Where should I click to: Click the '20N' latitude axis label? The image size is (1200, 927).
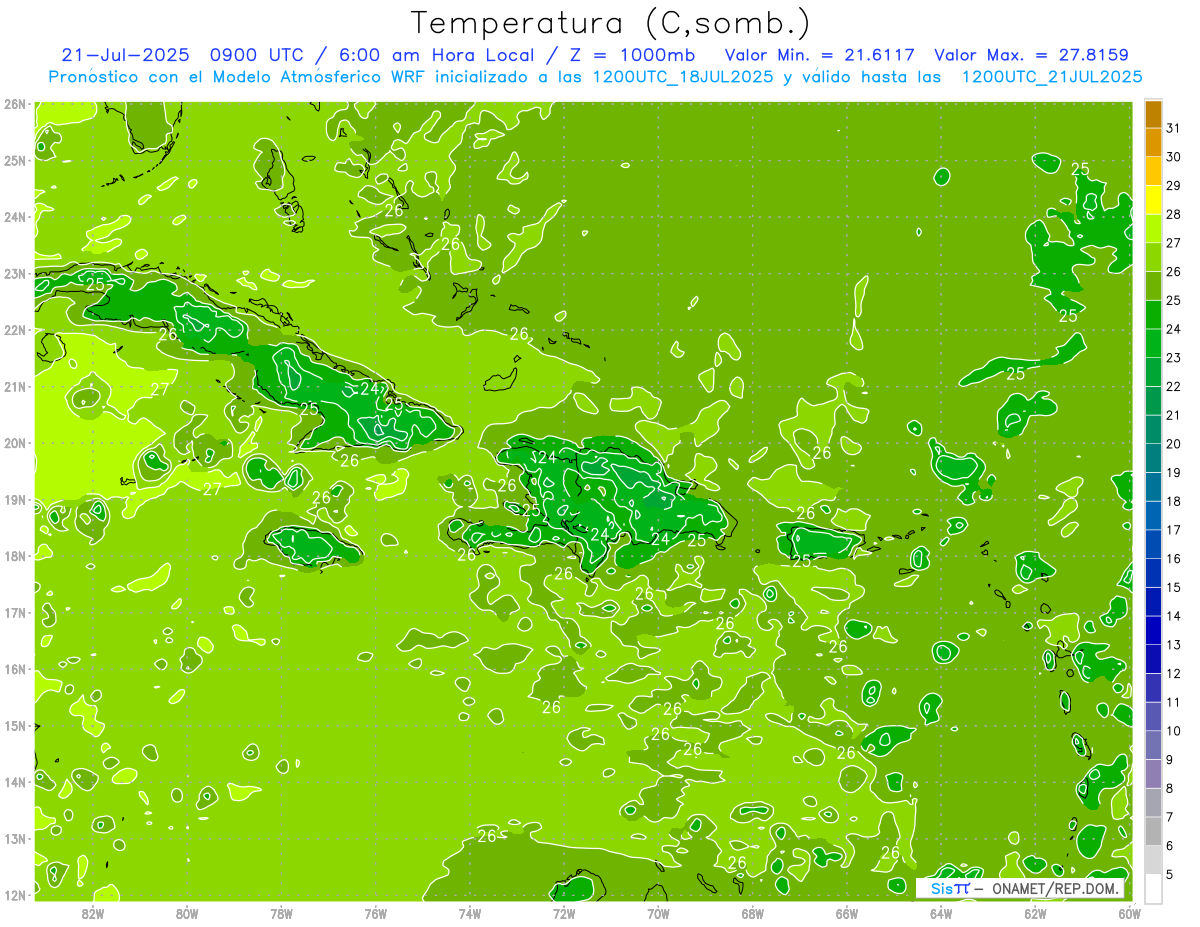pos(15,443)
